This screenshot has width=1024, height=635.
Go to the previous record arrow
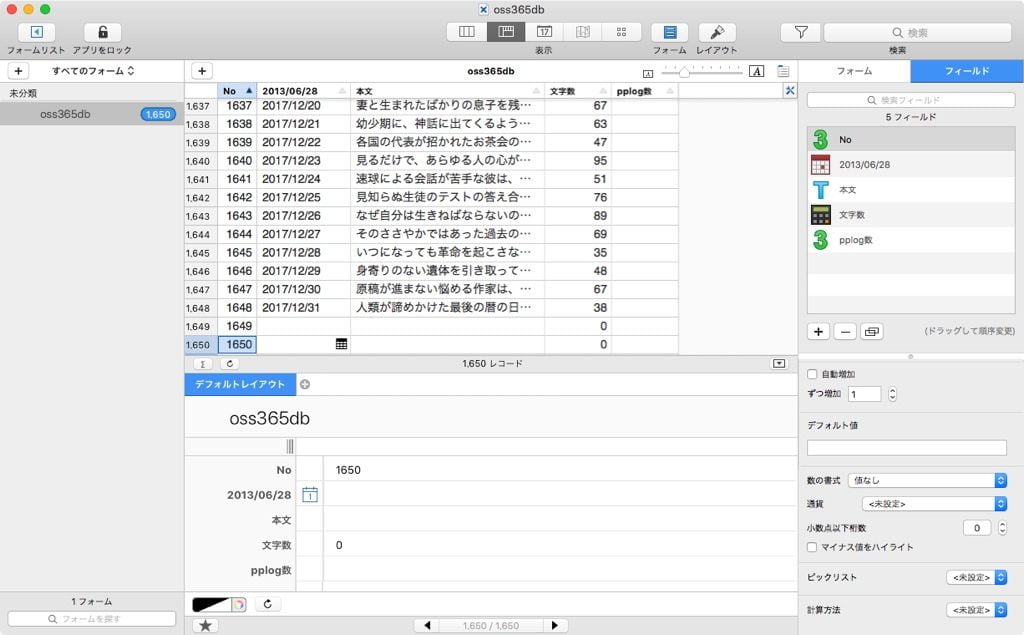(427, 625)
